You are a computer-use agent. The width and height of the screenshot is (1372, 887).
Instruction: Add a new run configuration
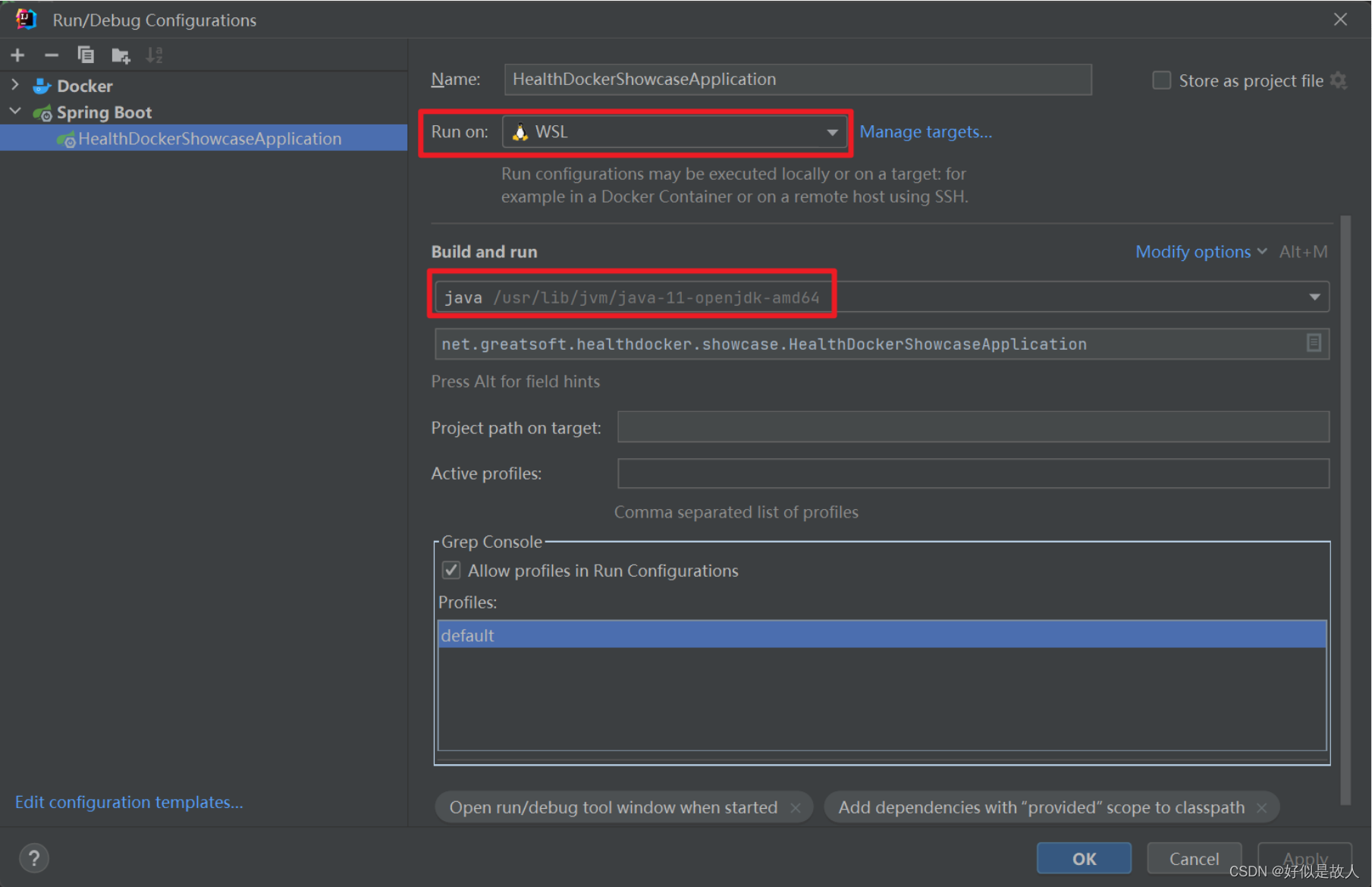[17, 55]
